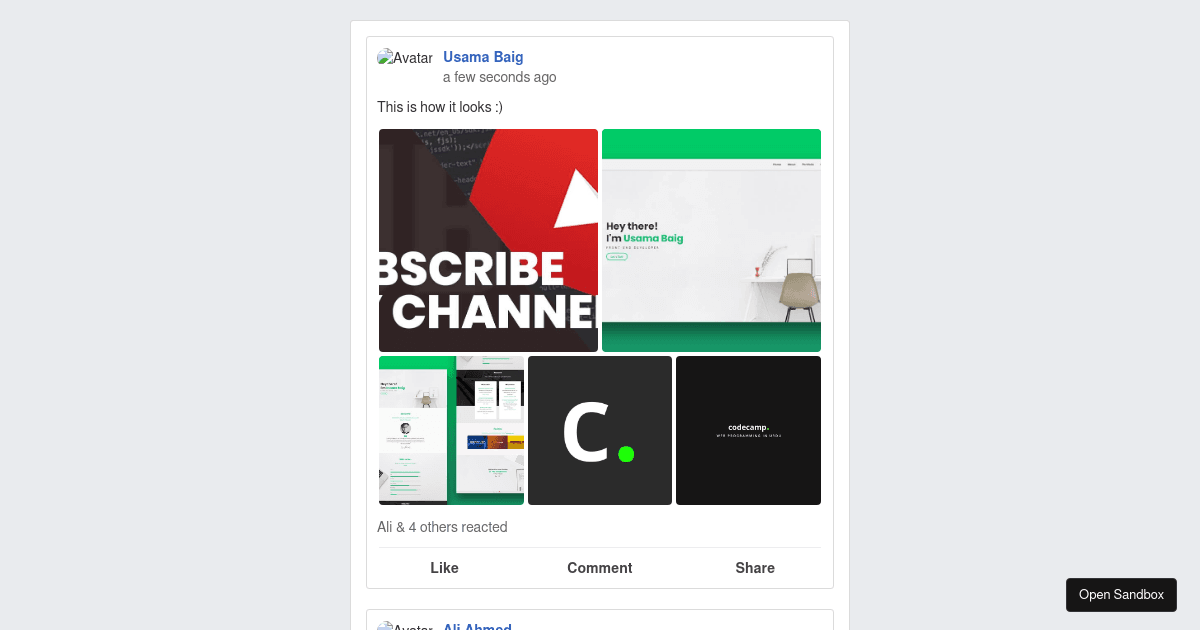1200x630 pixels.
Task: Click the Open Sandbox button
Action: point(1121,595)
